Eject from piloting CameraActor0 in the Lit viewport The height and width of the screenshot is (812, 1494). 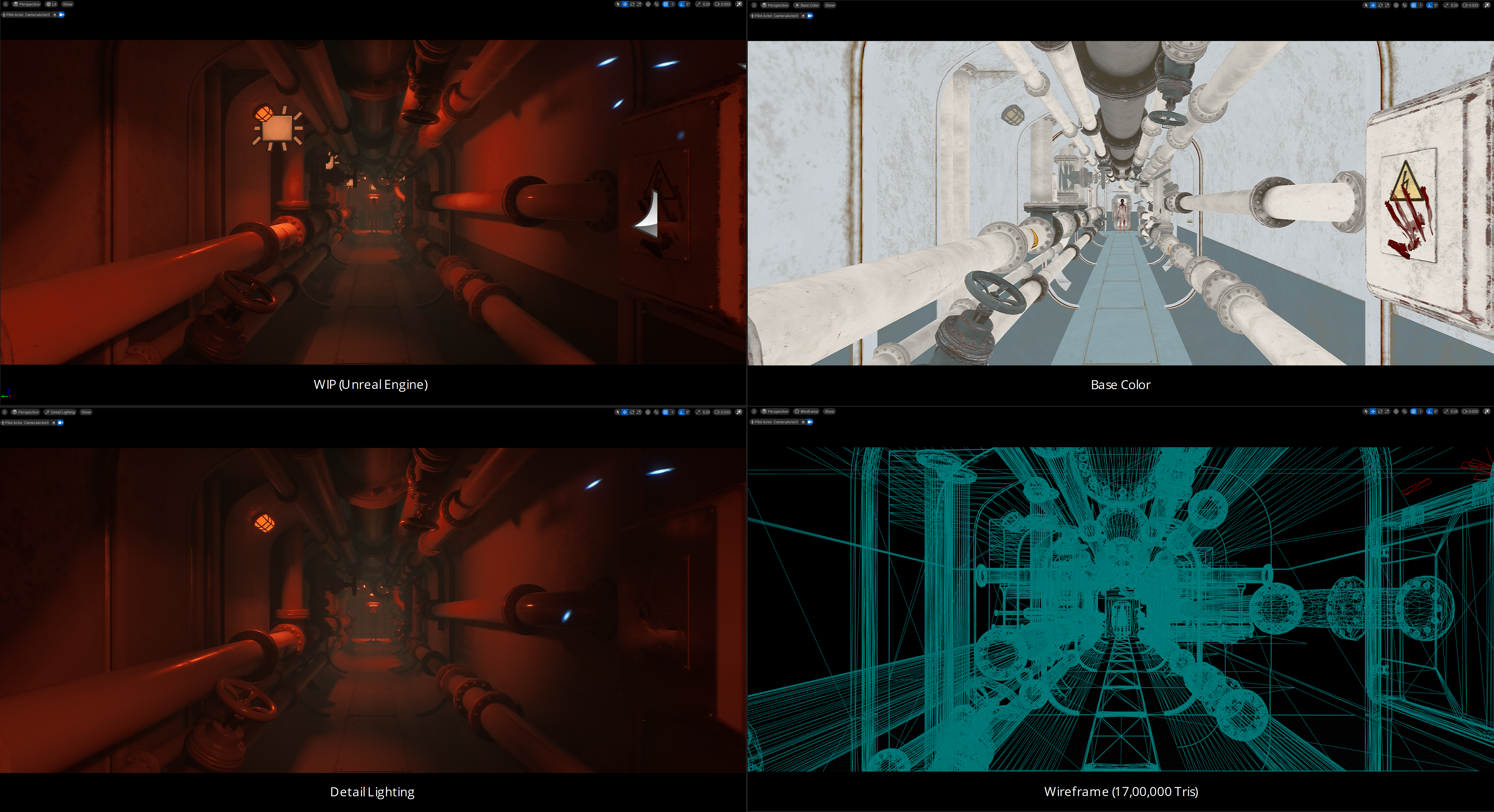pos(55,15)
